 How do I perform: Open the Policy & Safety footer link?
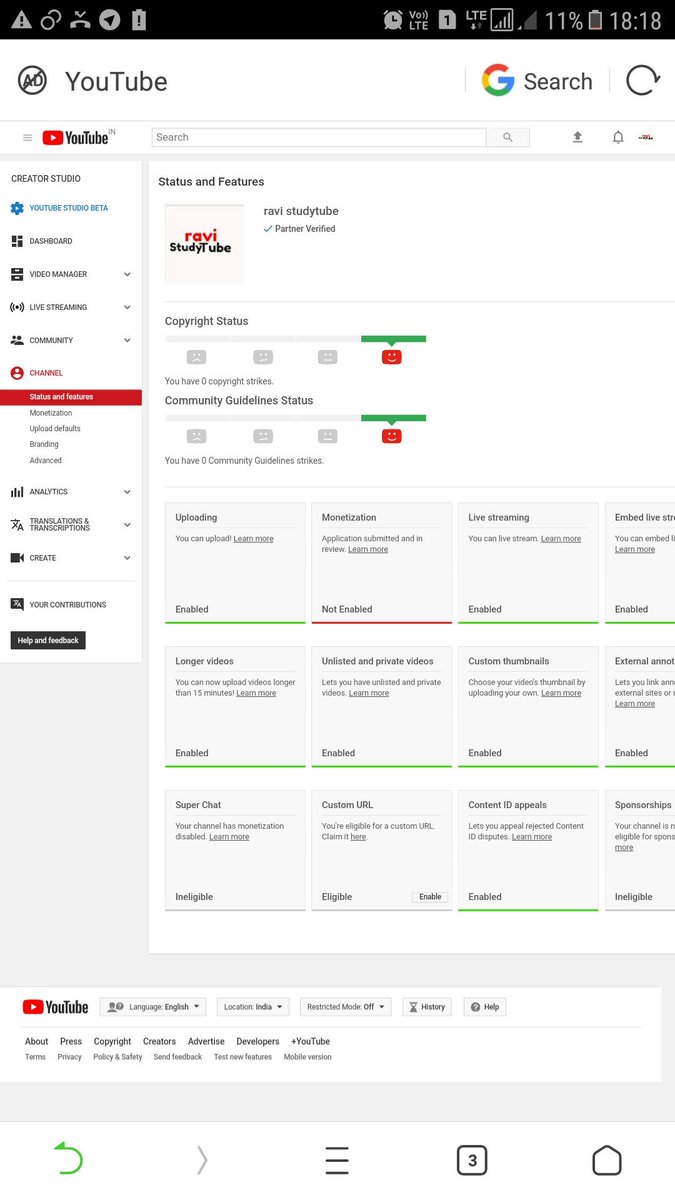[118, 1057]
